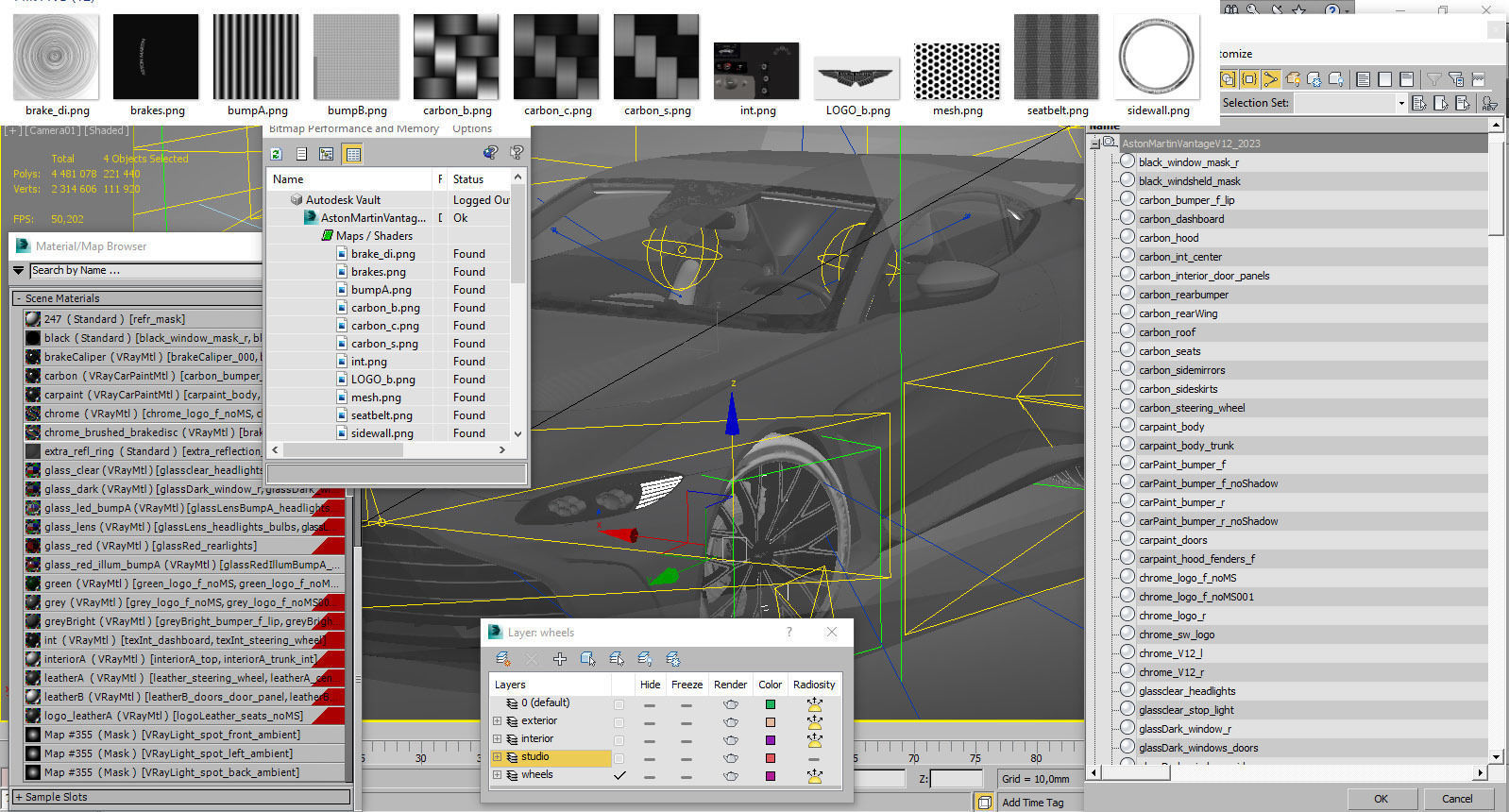Click Material/Map Browser options triangle icon
Viewport: 1509px width, 812px height.
click(18, 271)
